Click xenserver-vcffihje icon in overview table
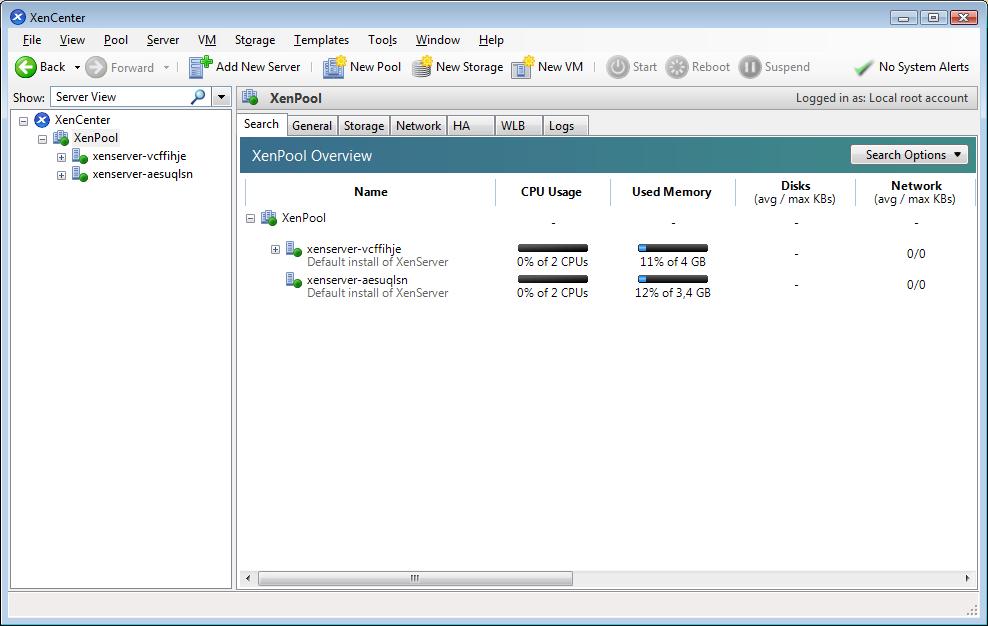 pos(294,249)
